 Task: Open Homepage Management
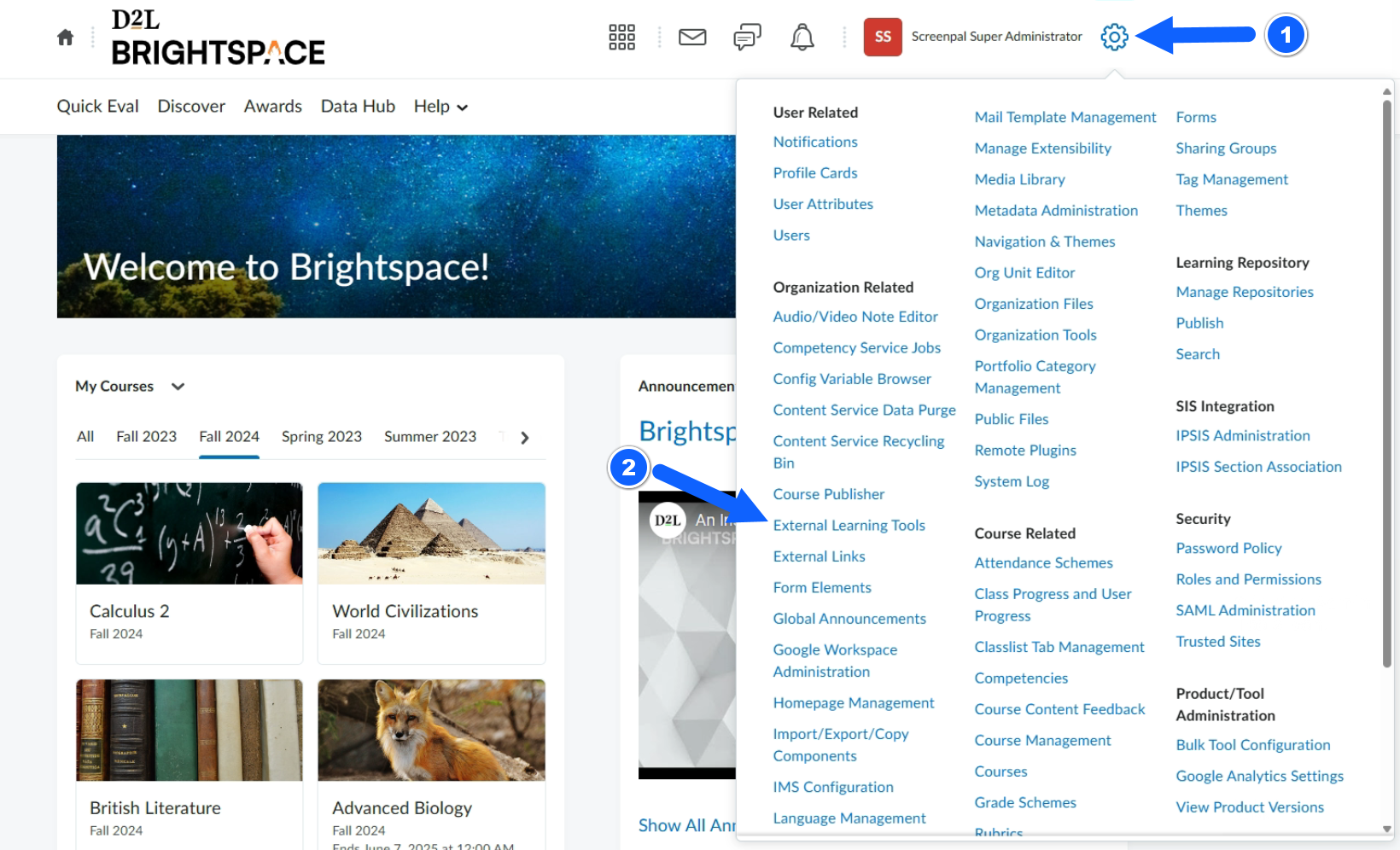[854, 703]
